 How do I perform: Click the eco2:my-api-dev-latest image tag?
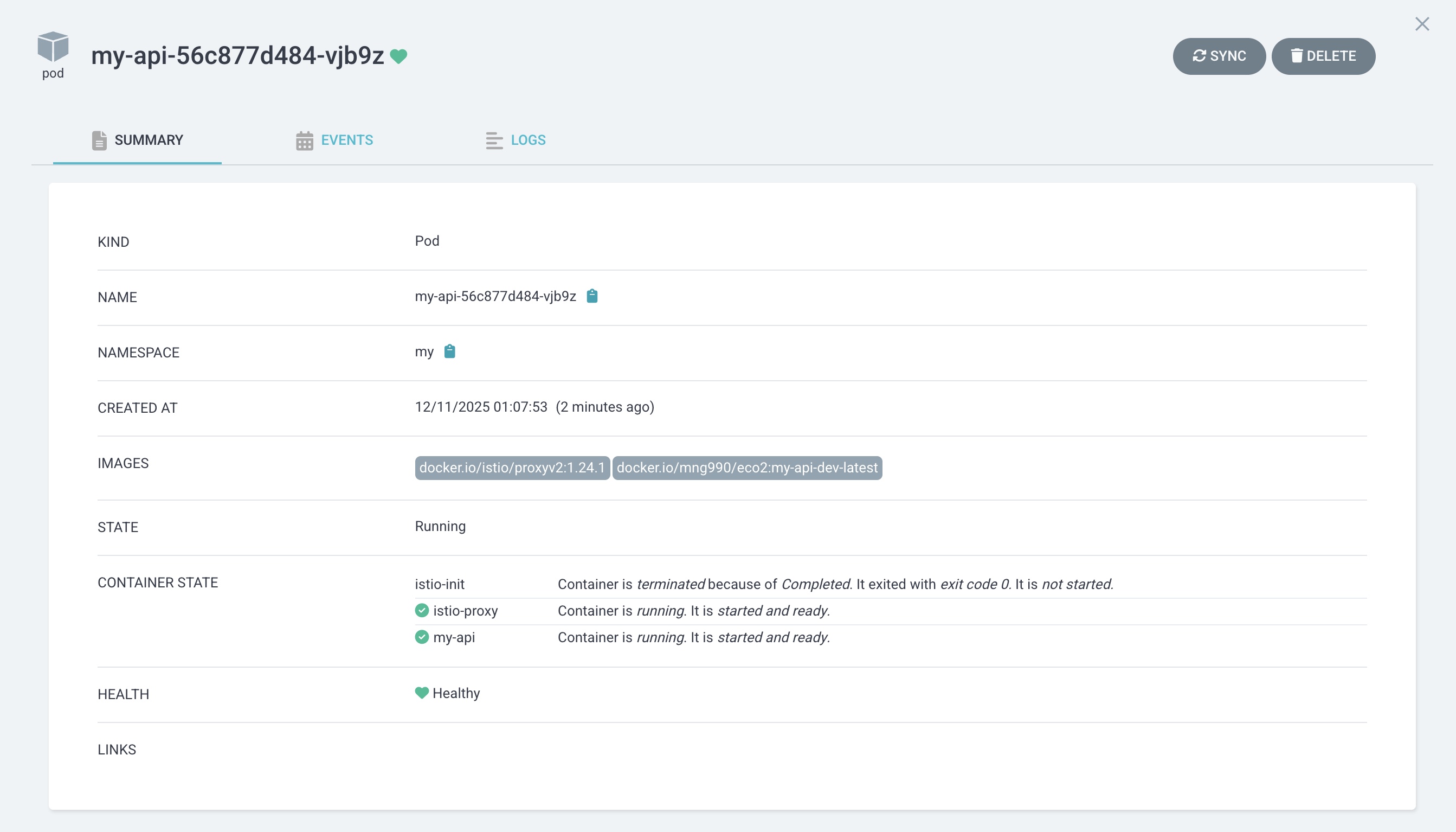click(747, 468)
